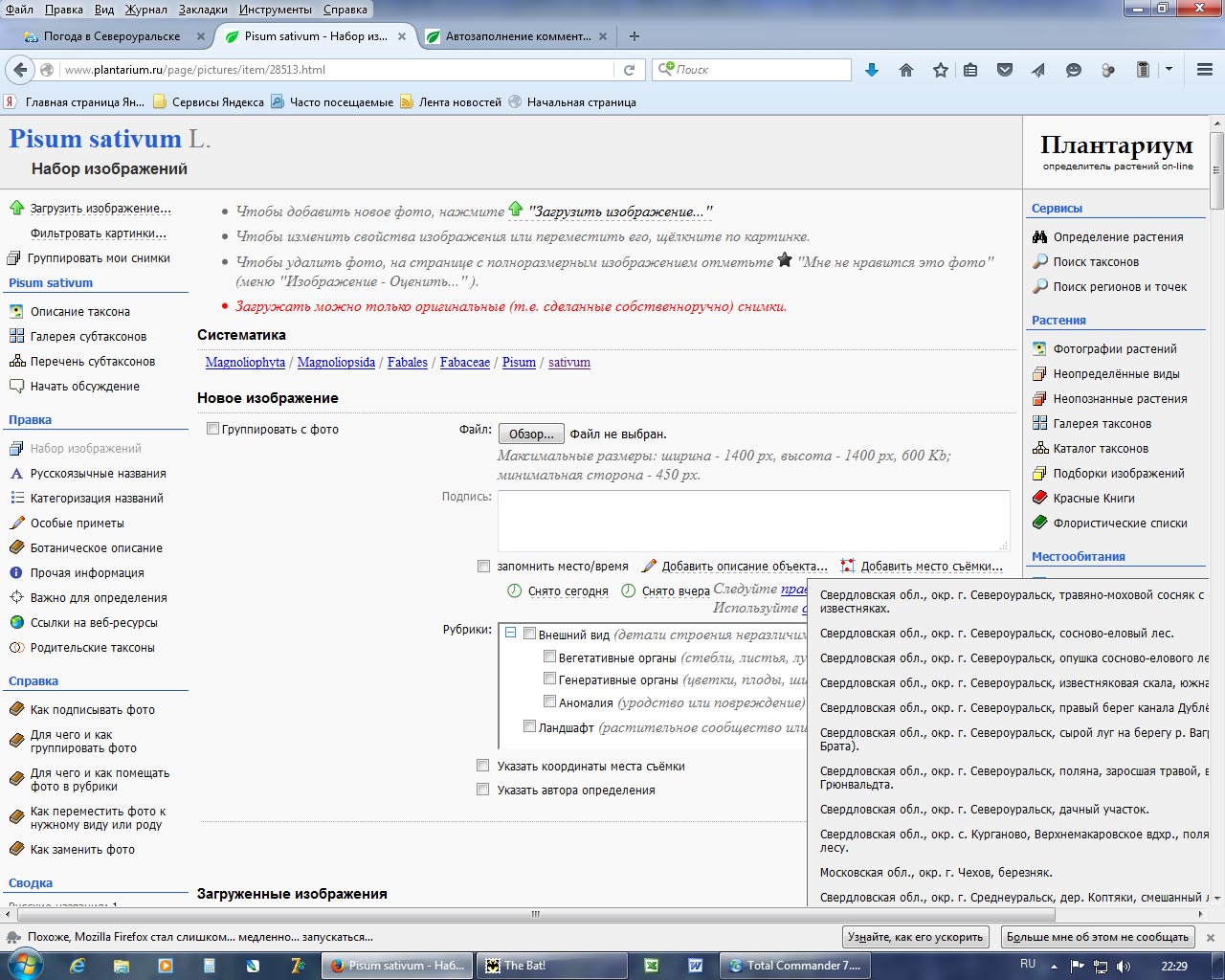Screen dimensions: 1225x980
Task: Open Total Commander from the taskbar
Action: (x=792, y=966)
